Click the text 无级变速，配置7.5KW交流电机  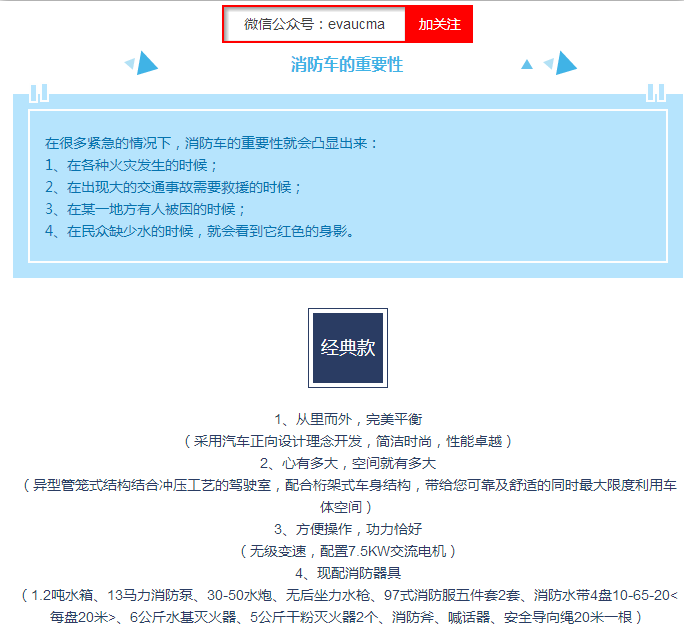click(348, 551)
